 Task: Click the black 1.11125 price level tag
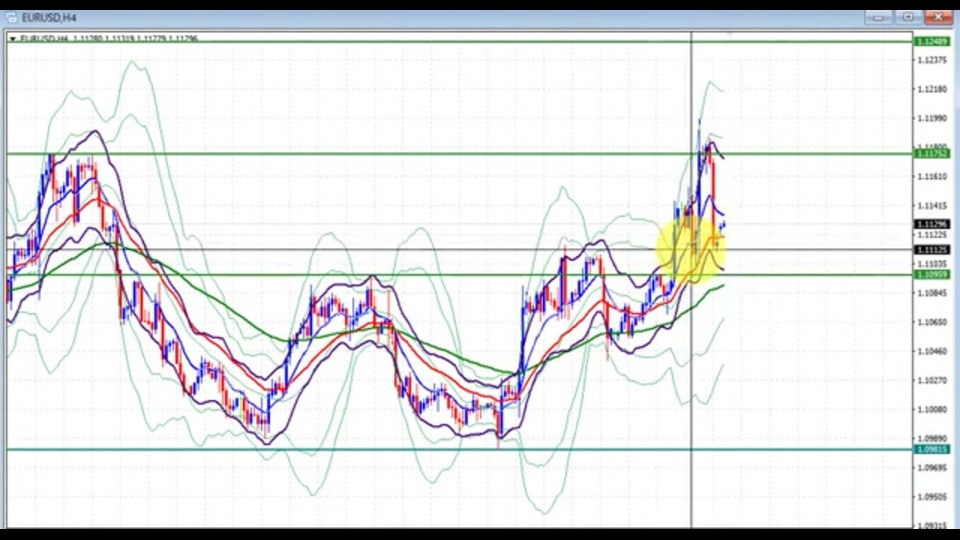pos(931,250)
